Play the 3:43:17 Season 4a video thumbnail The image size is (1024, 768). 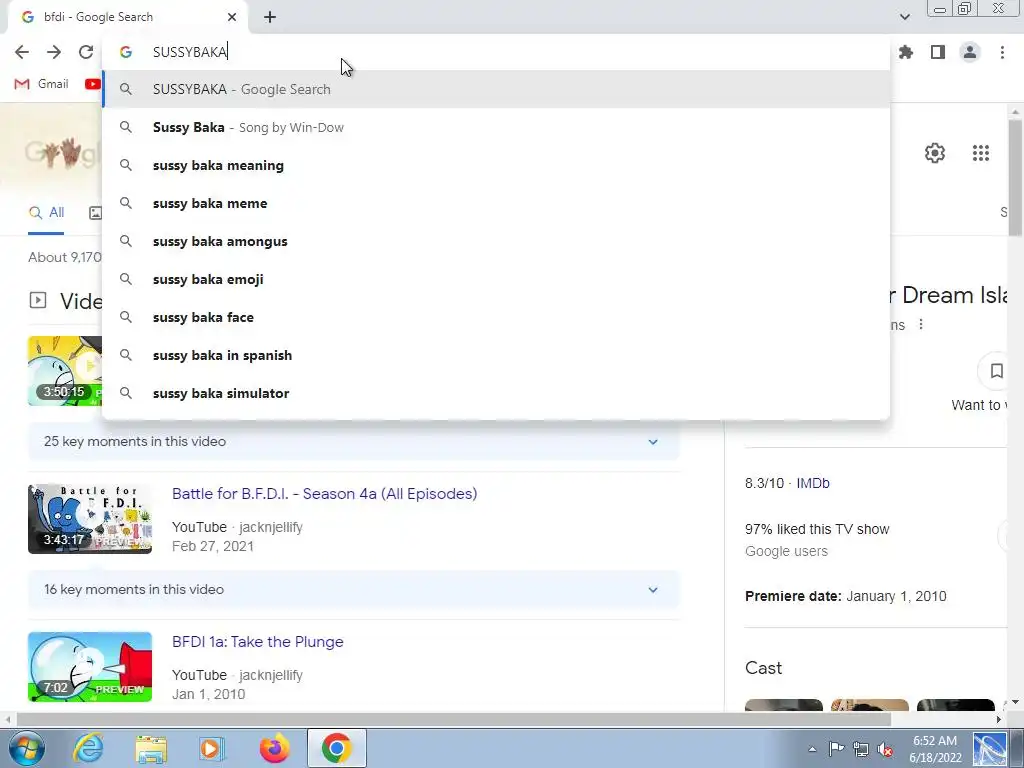tap(90, 519)
